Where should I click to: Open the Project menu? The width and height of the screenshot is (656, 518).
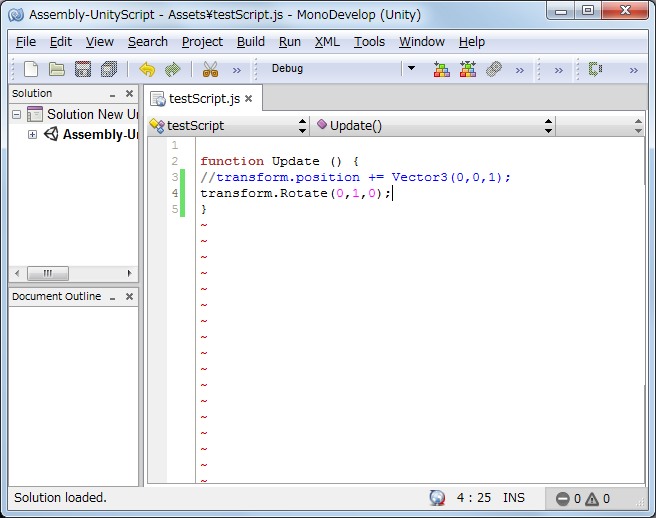click(x=202, y=42)
